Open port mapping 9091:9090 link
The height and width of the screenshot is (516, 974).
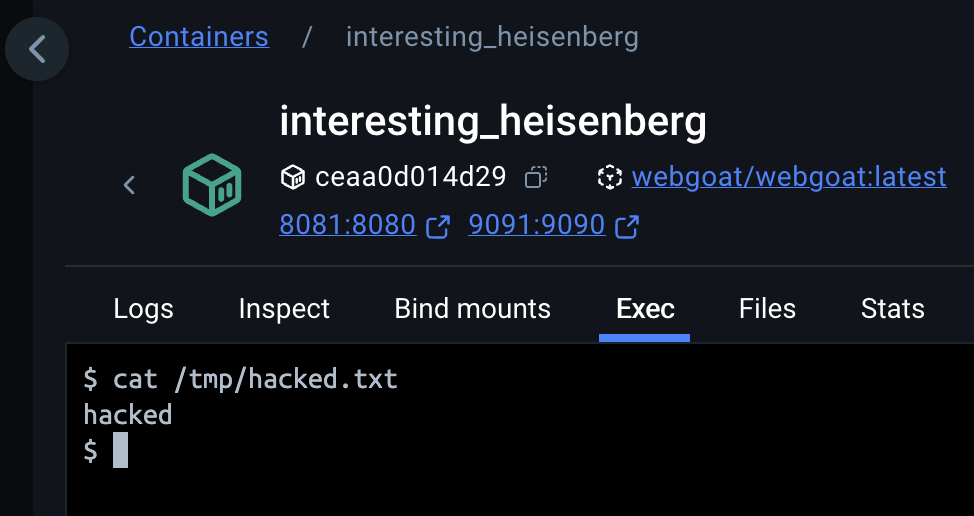(537, 224)
